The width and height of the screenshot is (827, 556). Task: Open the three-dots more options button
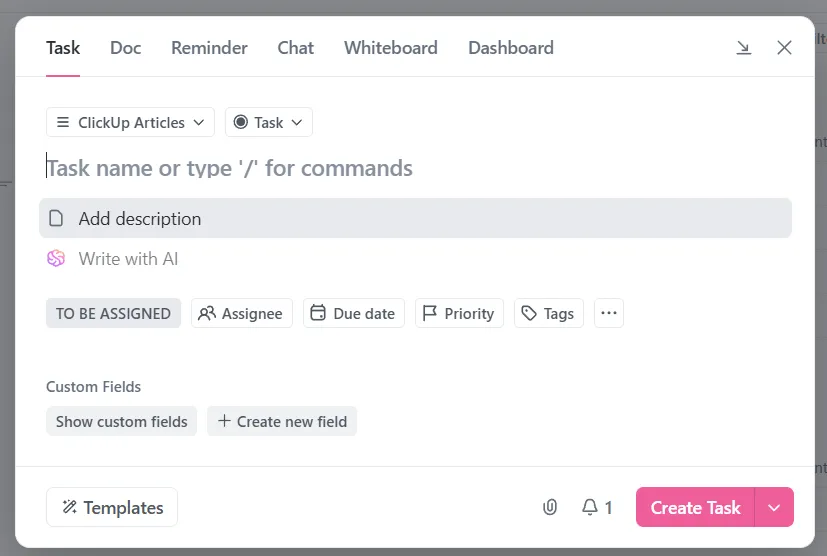coord(609,313)
